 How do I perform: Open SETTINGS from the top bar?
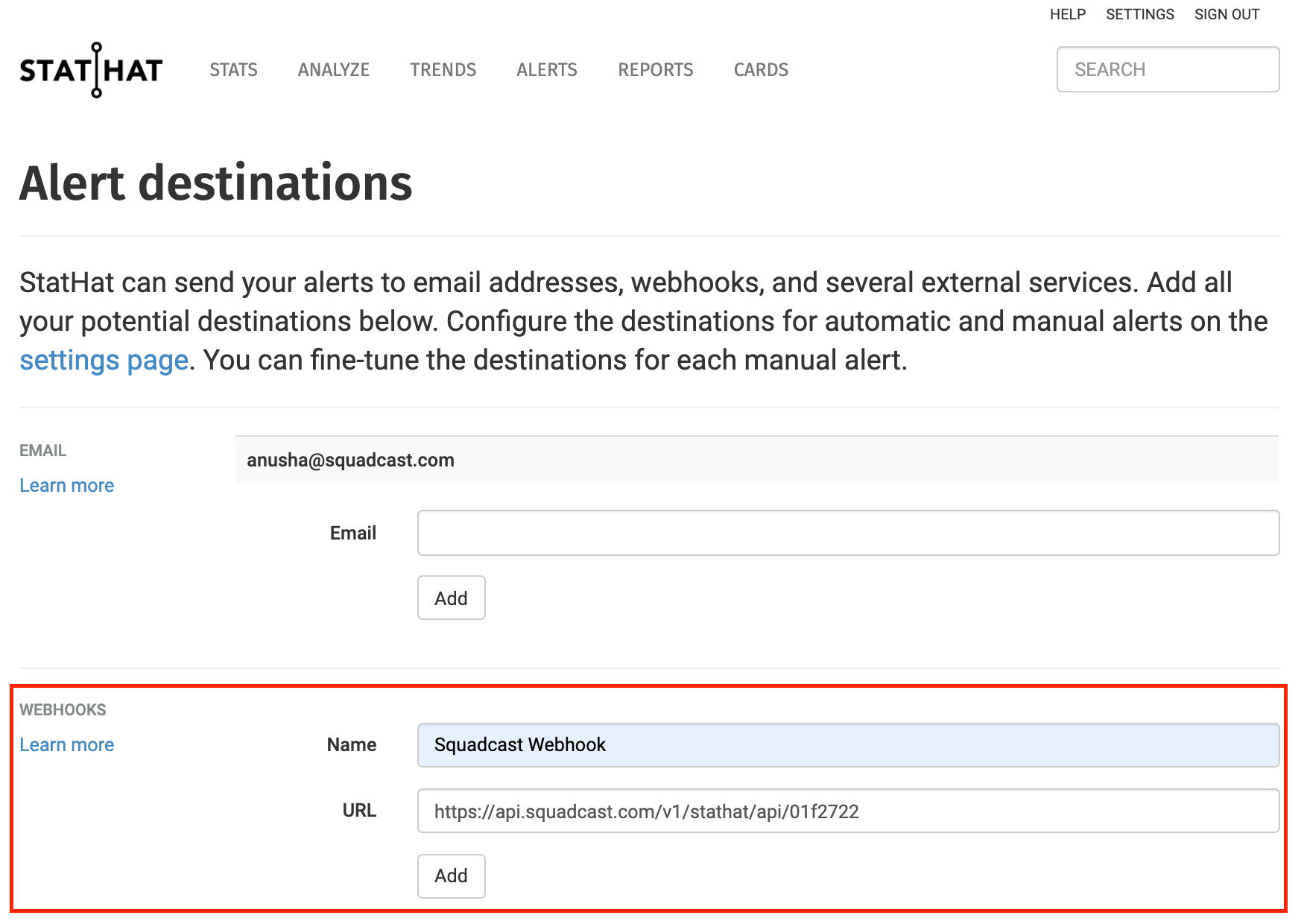coord(1140,15)
